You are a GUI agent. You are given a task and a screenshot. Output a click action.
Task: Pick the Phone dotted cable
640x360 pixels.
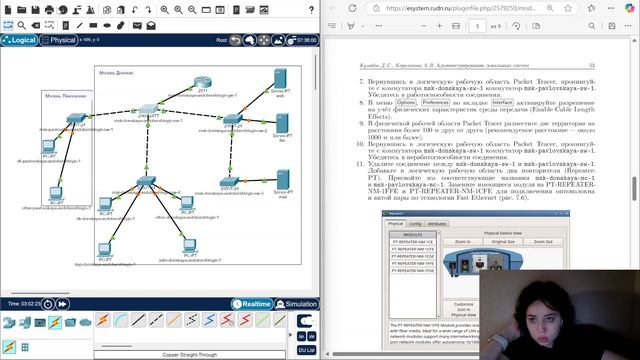coord(191,320)
